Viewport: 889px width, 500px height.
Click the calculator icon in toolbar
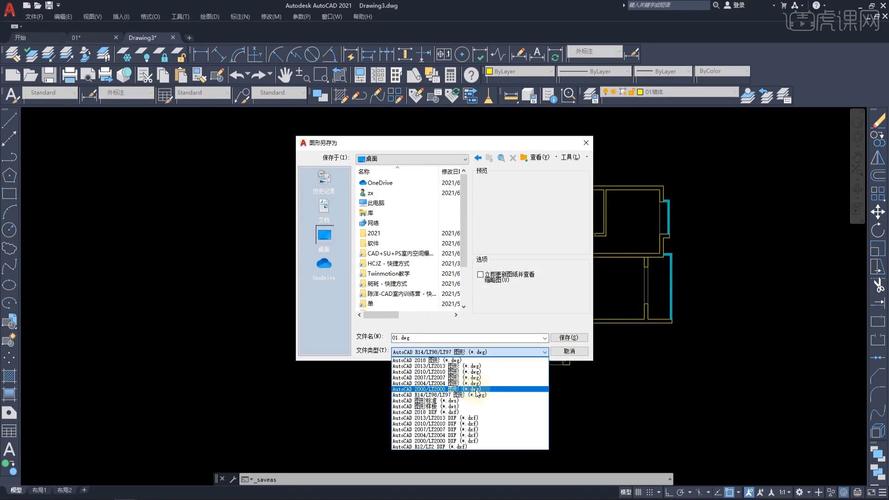coord(451,75)
